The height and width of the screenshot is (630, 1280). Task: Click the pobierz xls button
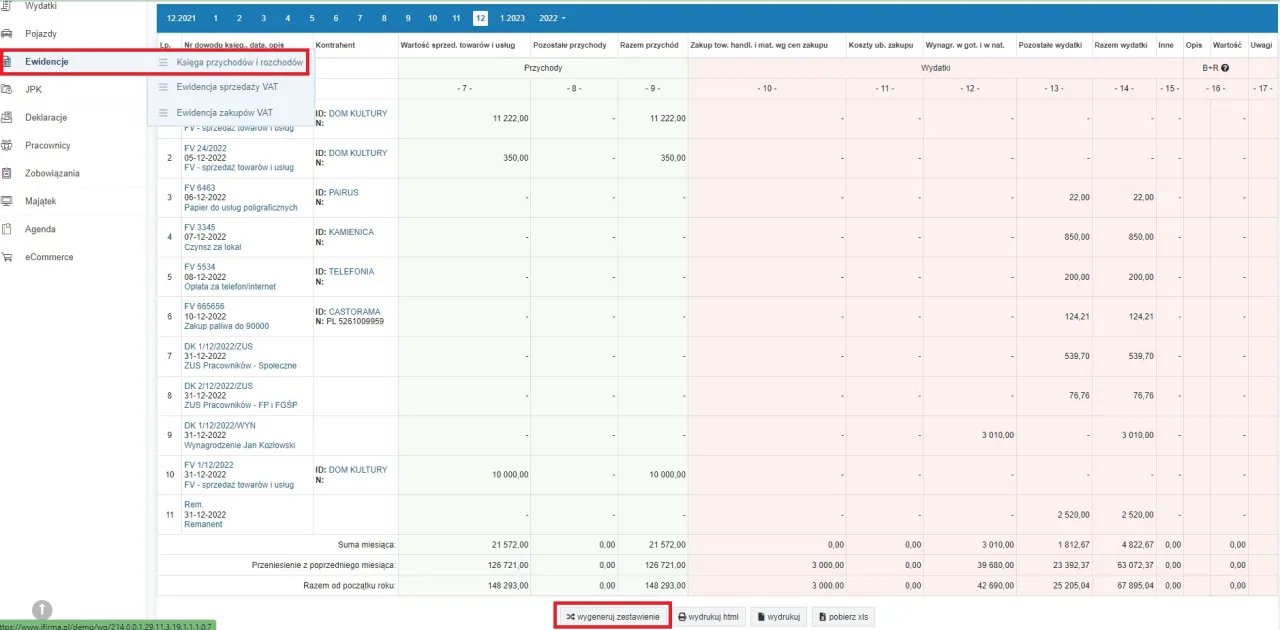(843, 617)
